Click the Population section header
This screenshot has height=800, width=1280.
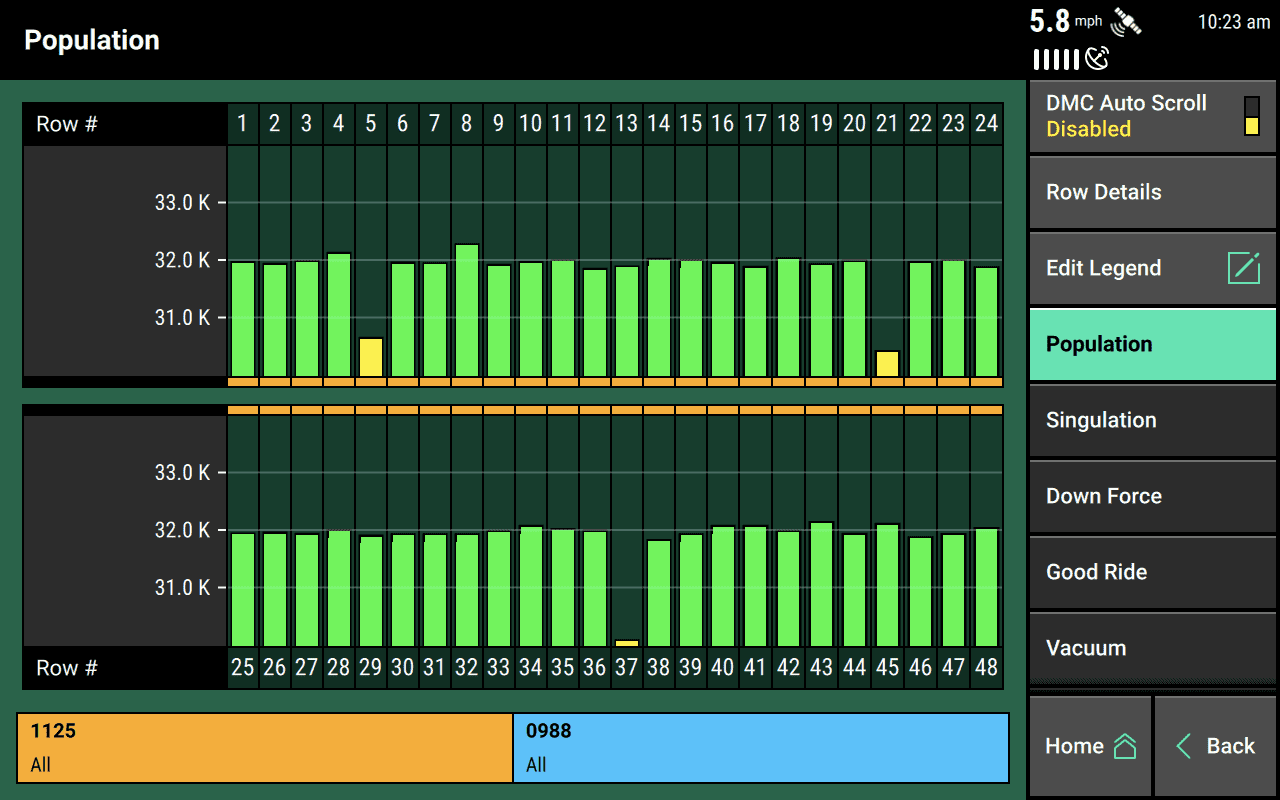pos(92,40)
